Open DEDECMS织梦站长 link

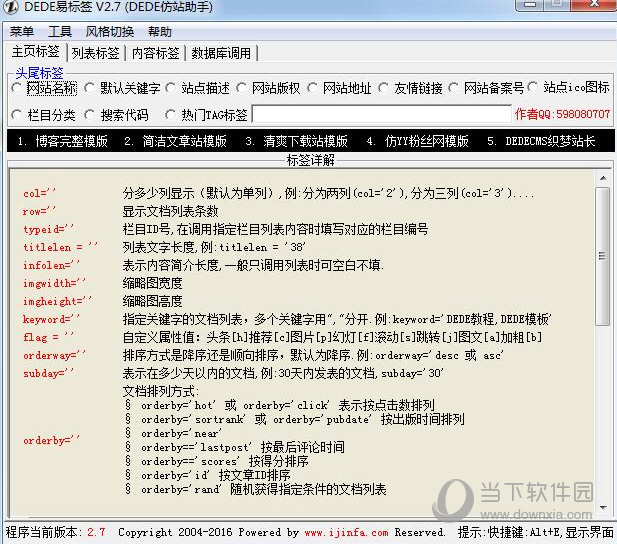coord(541,141)
